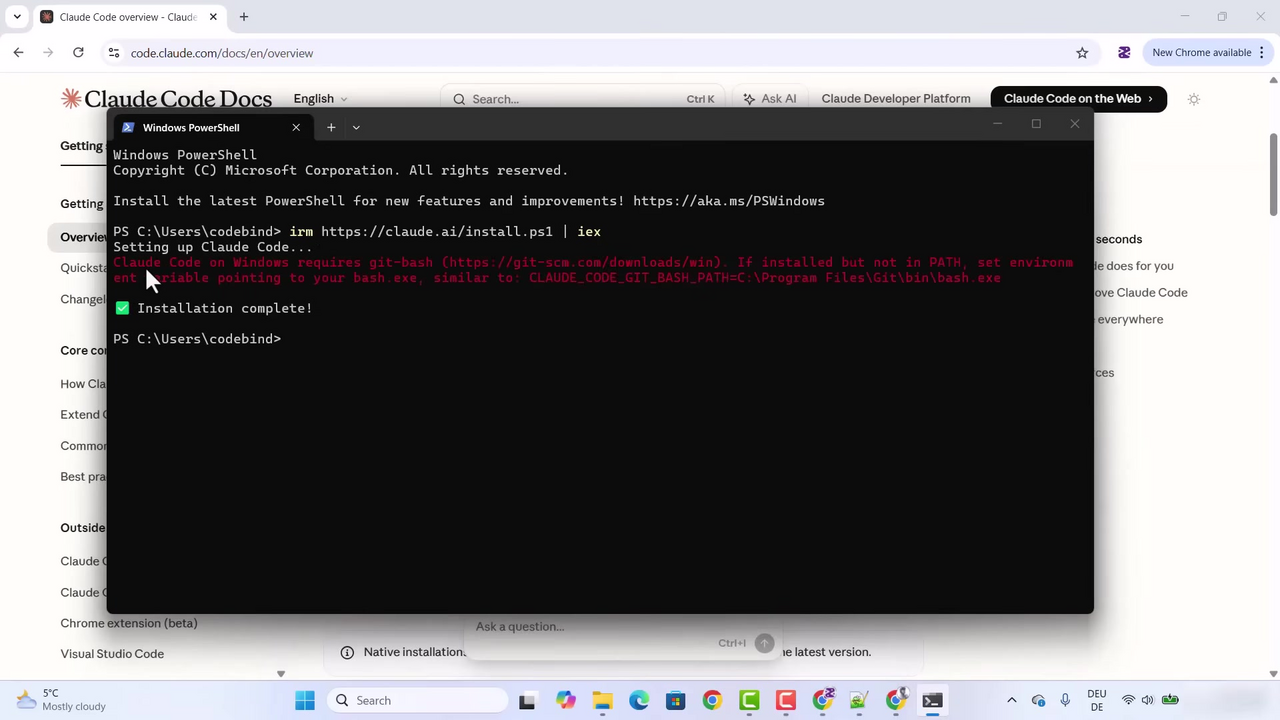Launch Copilot from the taskbar

point(566,701)
